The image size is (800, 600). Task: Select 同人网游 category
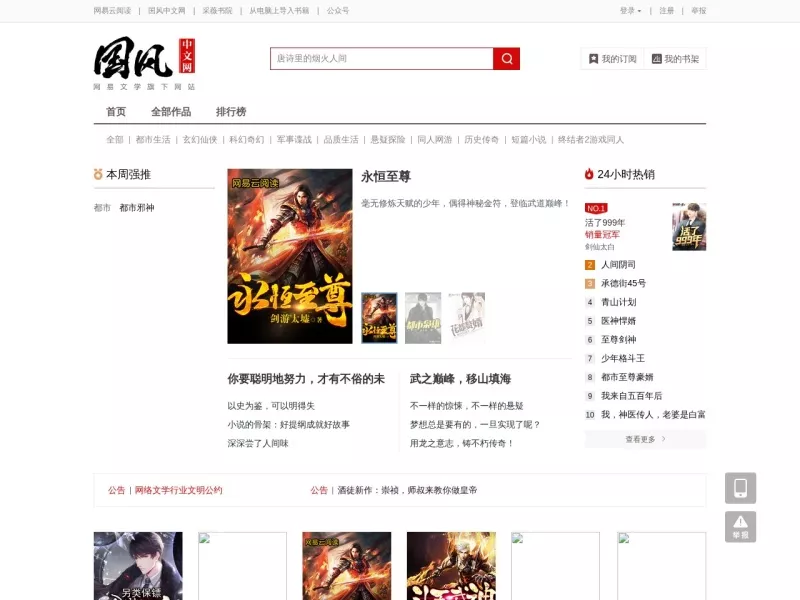(x=435, y=140)
